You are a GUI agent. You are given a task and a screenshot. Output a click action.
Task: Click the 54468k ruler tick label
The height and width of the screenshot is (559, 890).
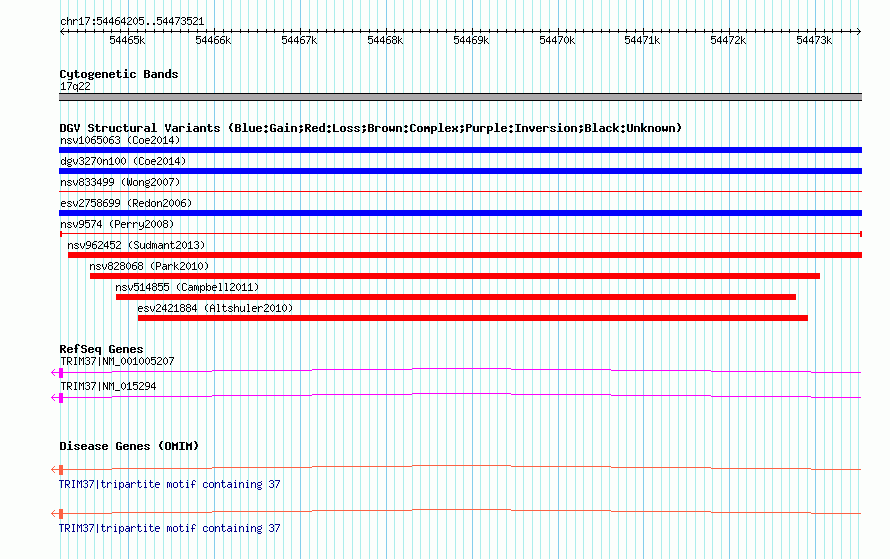(x=385, y=40)
